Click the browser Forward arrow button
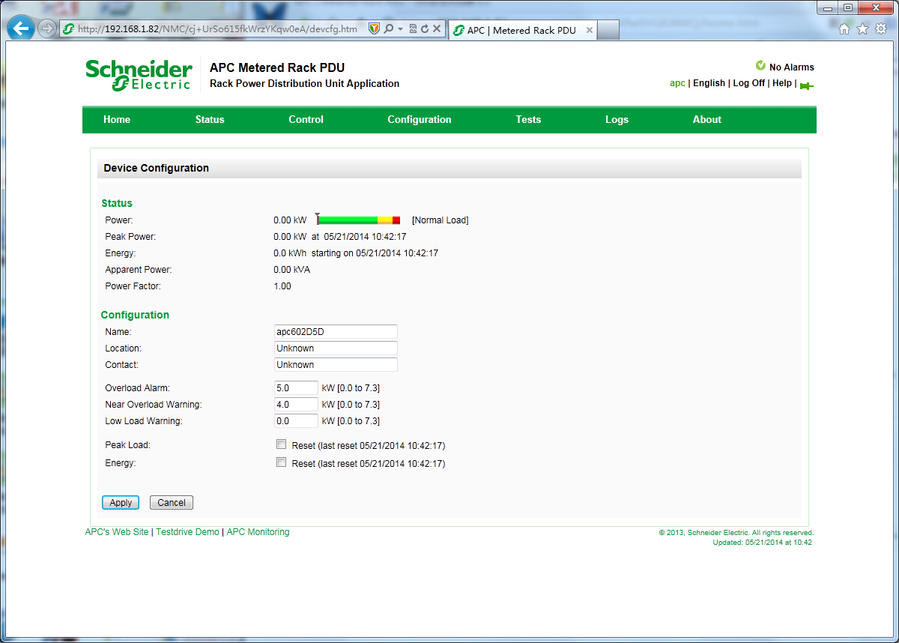Screen dimensions: 899x643 [47, 28]
